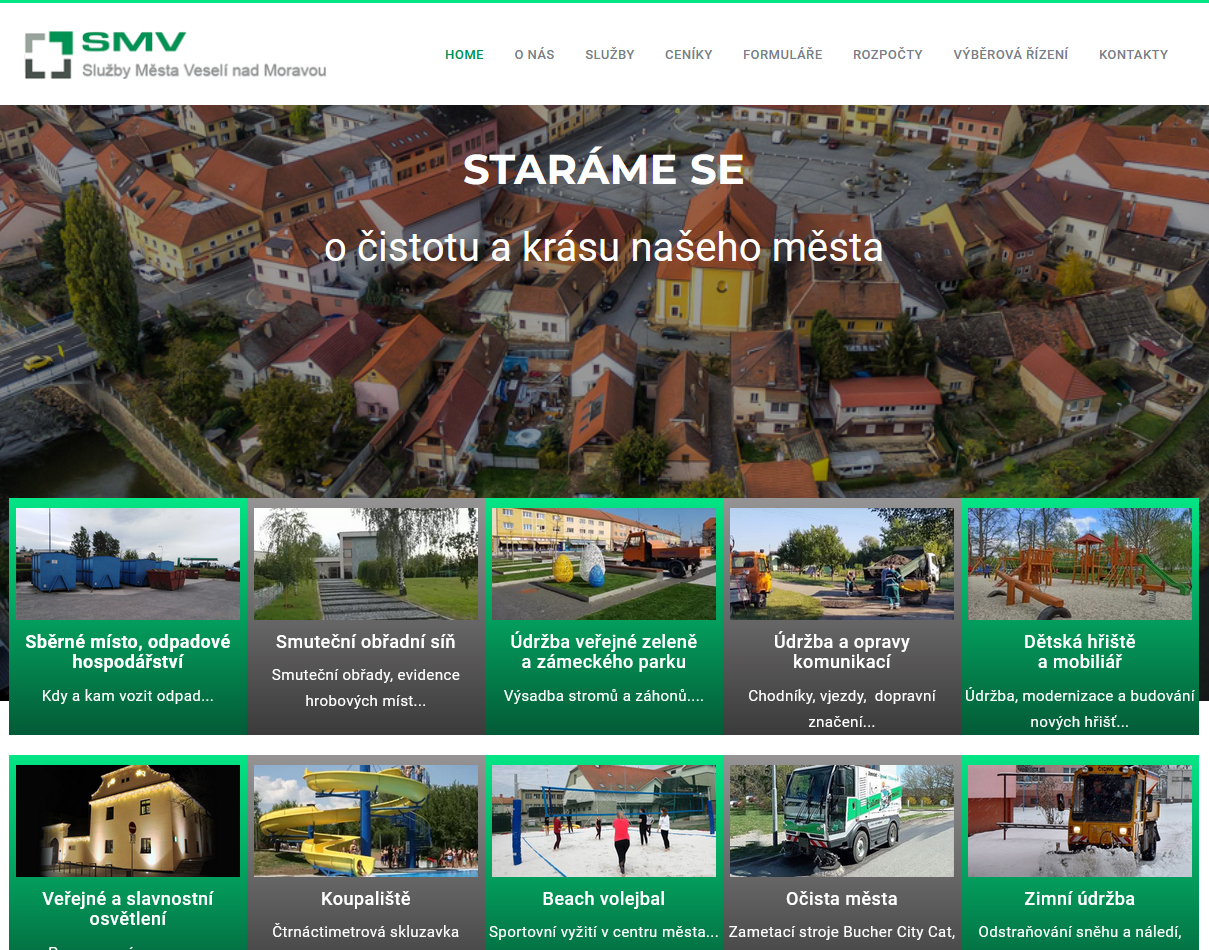This screenshot has height=950, width=1209.
Task: Open the O NÁS menu item
Action: click(534, 55)
